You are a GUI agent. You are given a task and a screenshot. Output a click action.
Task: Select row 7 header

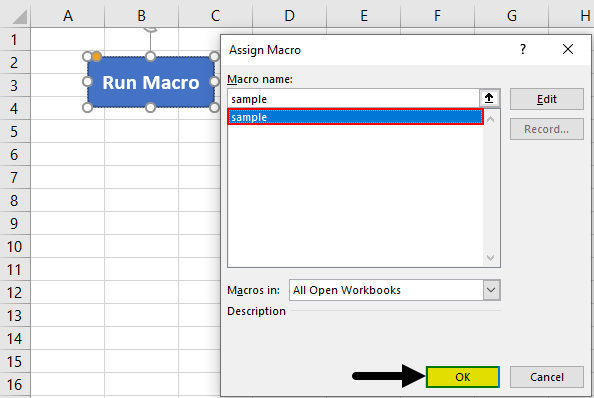point(14,178)
